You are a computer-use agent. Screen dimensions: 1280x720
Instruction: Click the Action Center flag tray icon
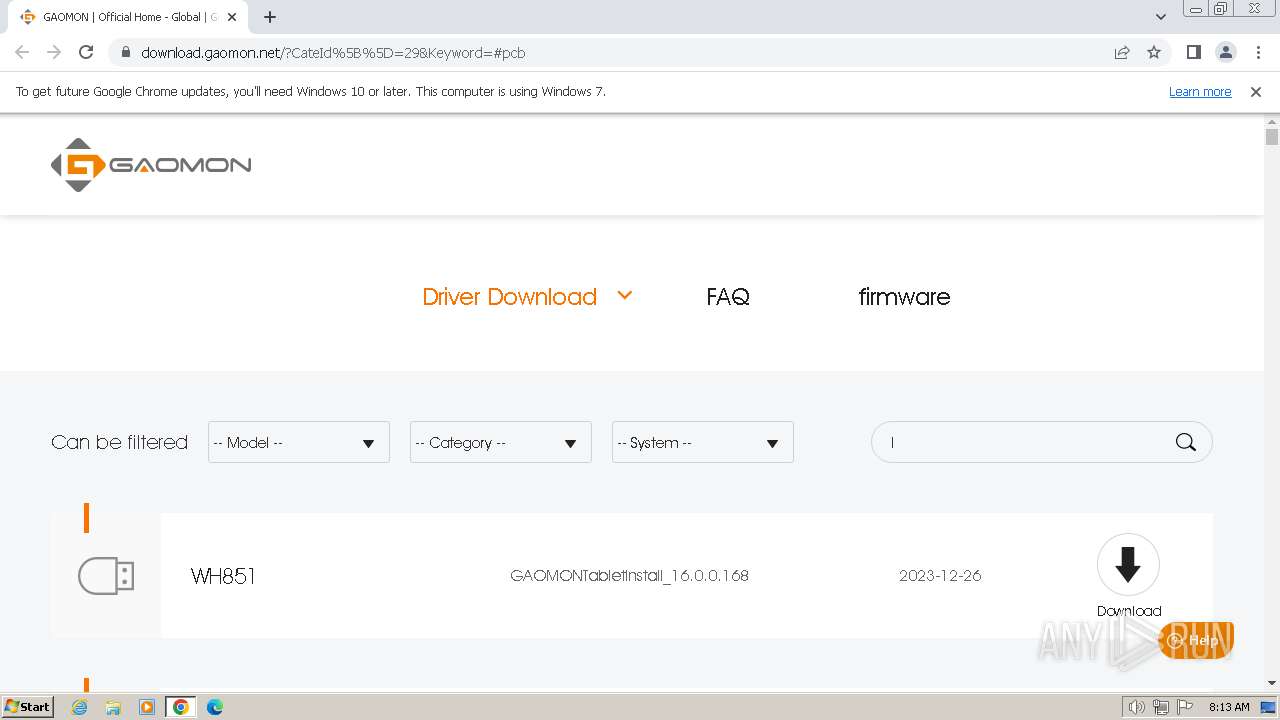pos(1185,707)
